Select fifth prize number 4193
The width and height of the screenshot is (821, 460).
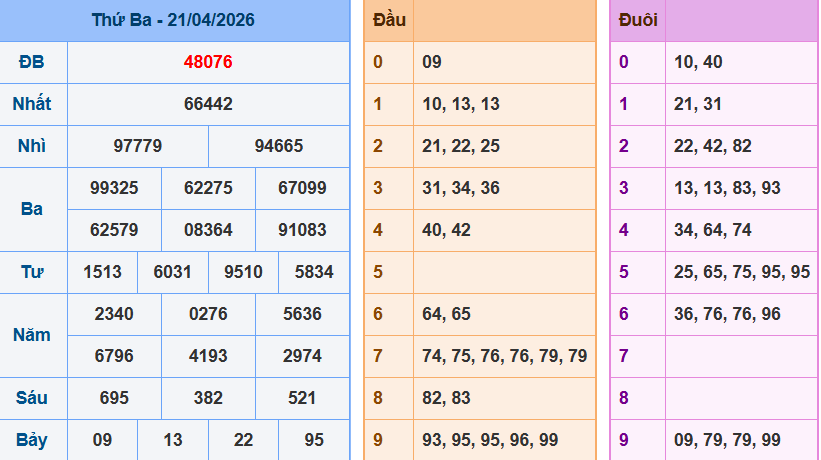(208, 356)
